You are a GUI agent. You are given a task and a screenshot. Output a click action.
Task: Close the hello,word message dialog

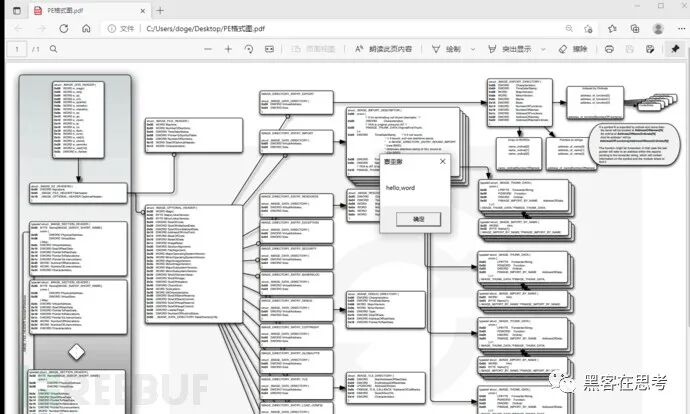tap(443, 161)
